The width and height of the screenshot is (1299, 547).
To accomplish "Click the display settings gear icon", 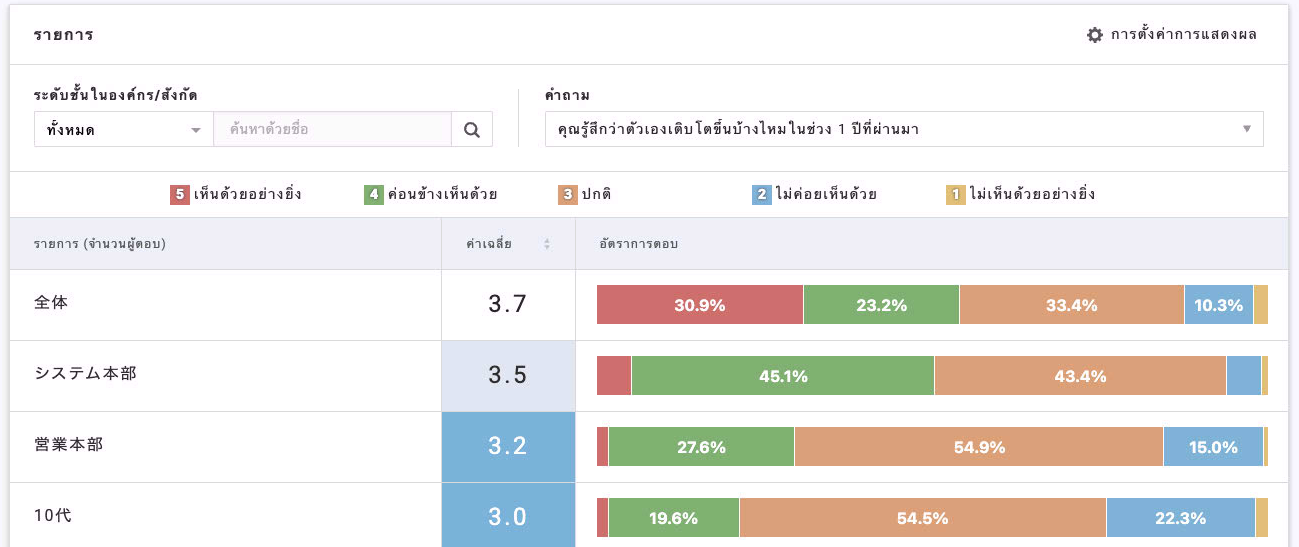I will 1095,35.
